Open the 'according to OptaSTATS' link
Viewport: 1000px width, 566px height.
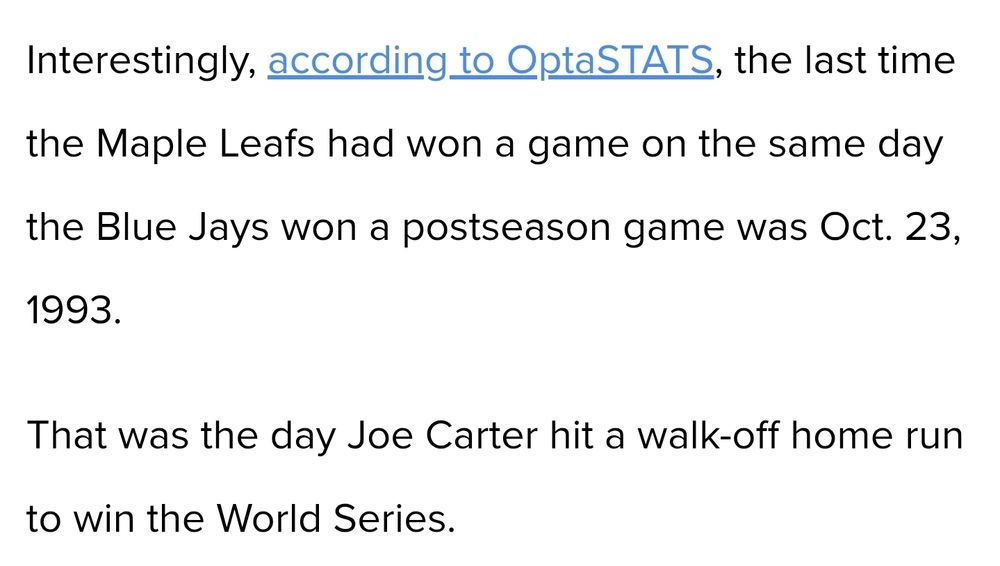click(490, 63)
